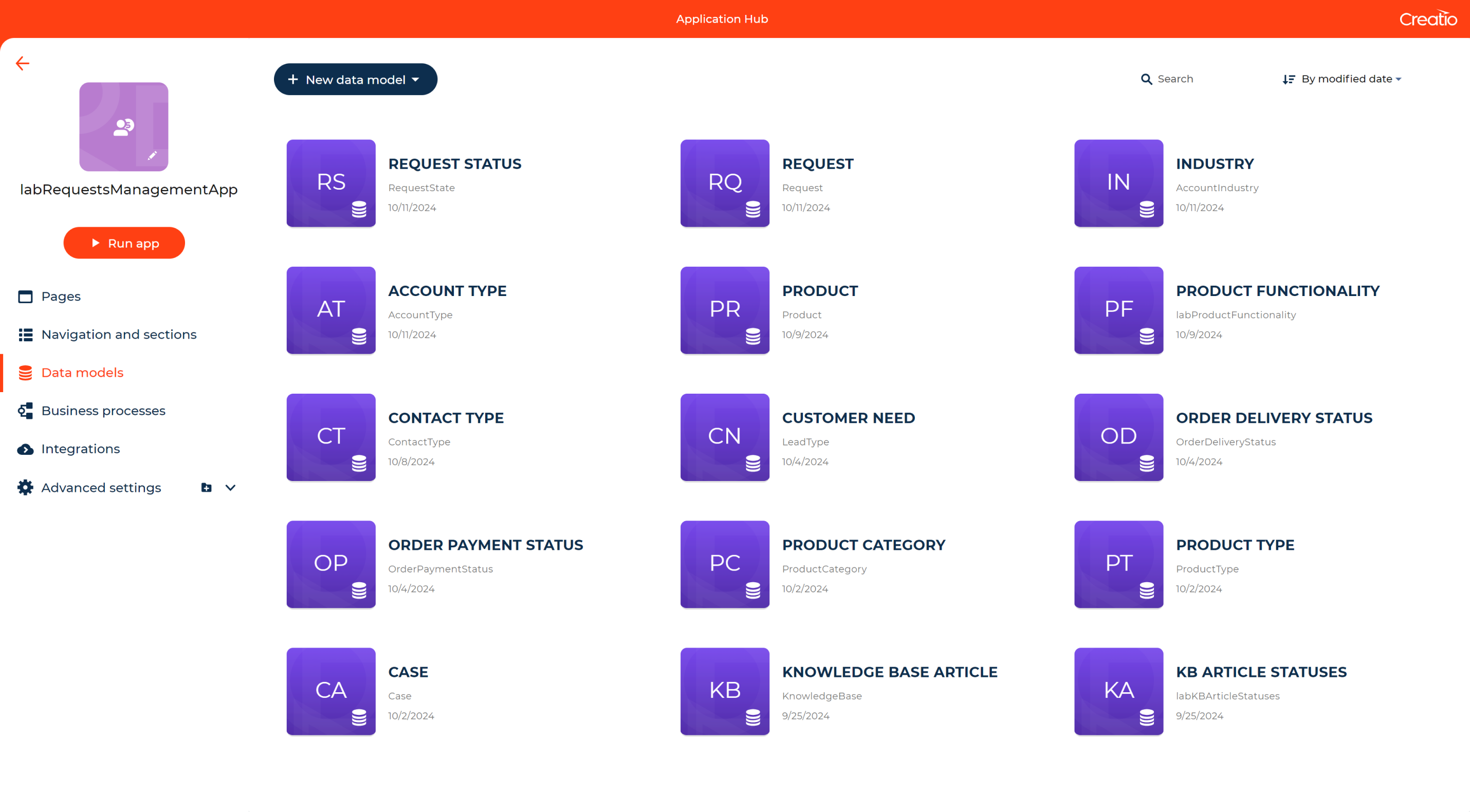Click the add-to-folder icon beside Advanced settings

tap(206, 487)
